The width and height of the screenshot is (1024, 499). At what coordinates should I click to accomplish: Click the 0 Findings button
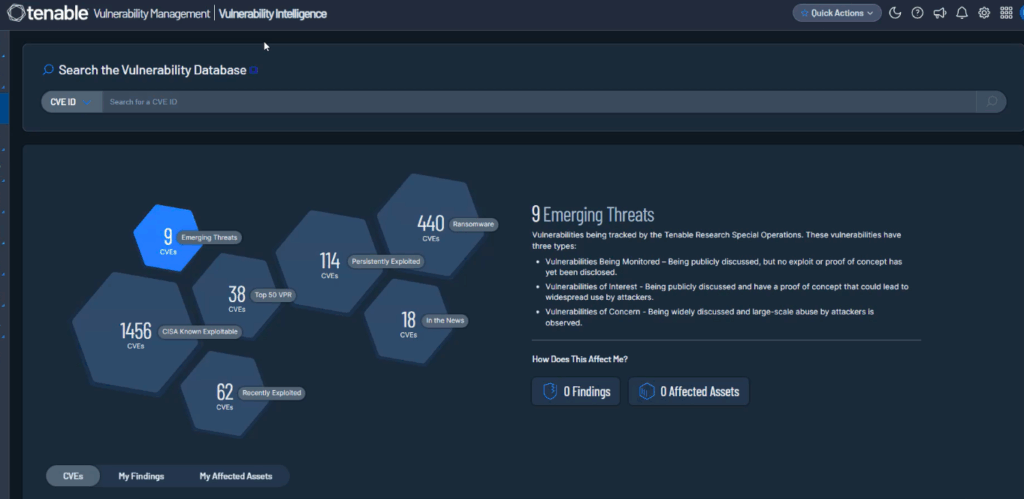click(x=577, y=391)
